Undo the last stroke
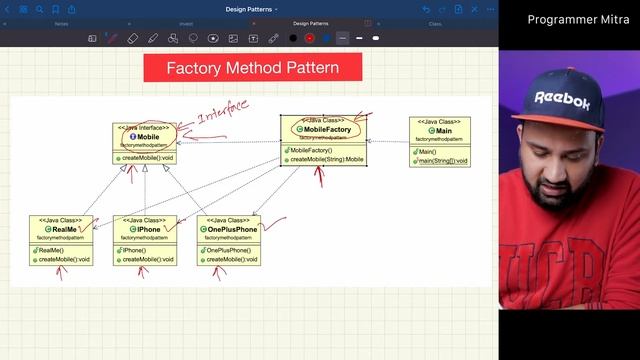 [426, 9]
